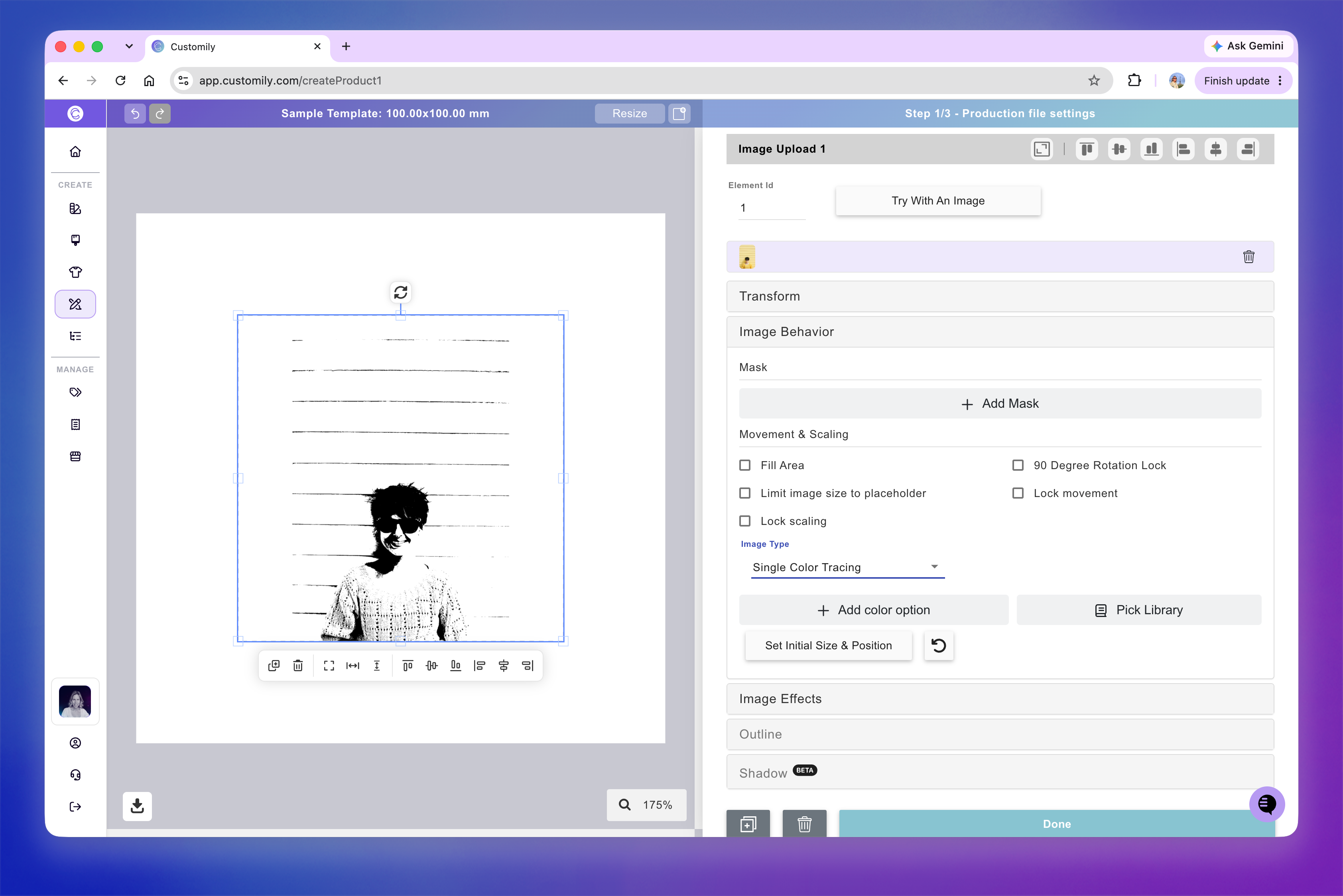Click the Add Mask button
Screen dimensions: 1343x896
[x=1000, y=403]
